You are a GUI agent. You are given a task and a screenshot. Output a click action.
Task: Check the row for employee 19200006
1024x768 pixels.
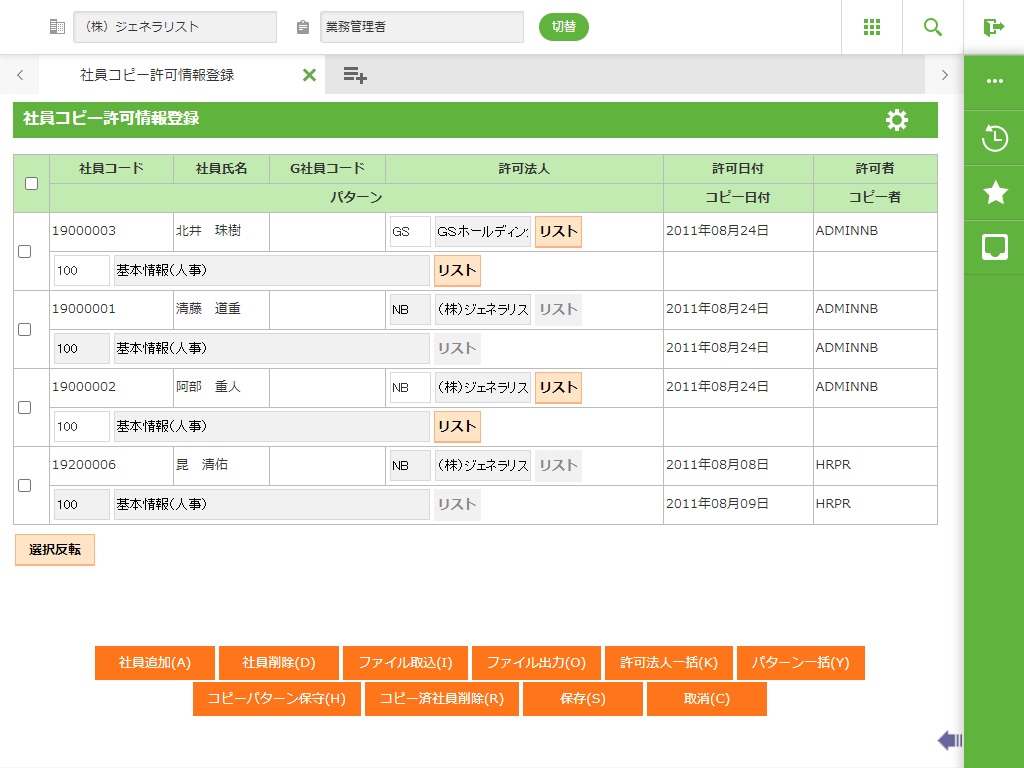pos(25,485)
